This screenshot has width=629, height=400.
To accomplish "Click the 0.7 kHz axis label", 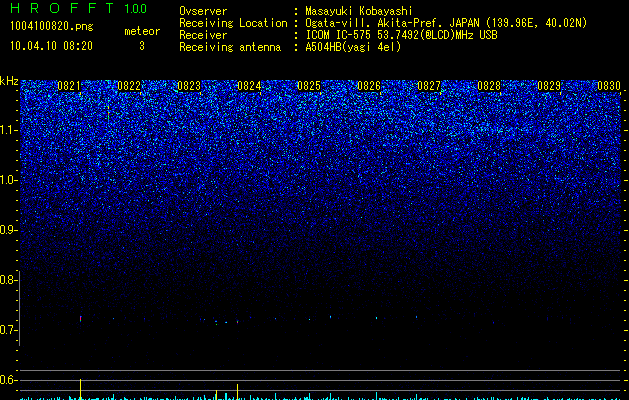I will (x=8, y=330).
